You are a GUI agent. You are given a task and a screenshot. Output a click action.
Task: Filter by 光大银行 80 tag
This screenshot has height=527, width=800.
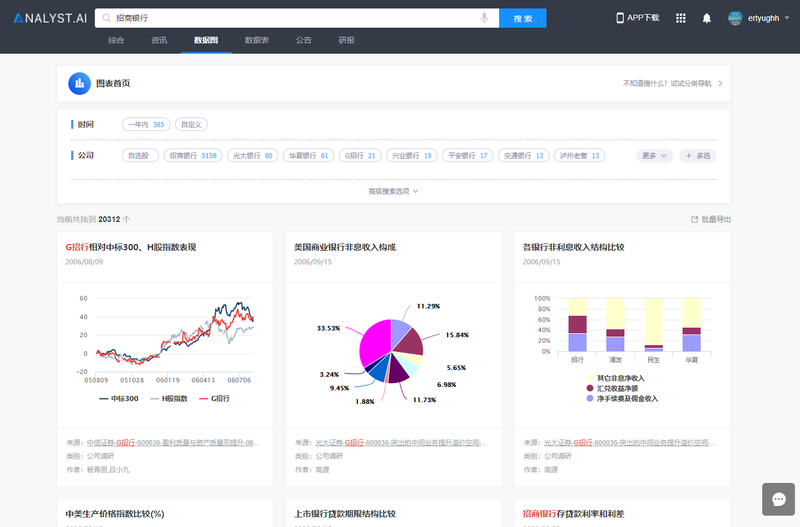253,156
